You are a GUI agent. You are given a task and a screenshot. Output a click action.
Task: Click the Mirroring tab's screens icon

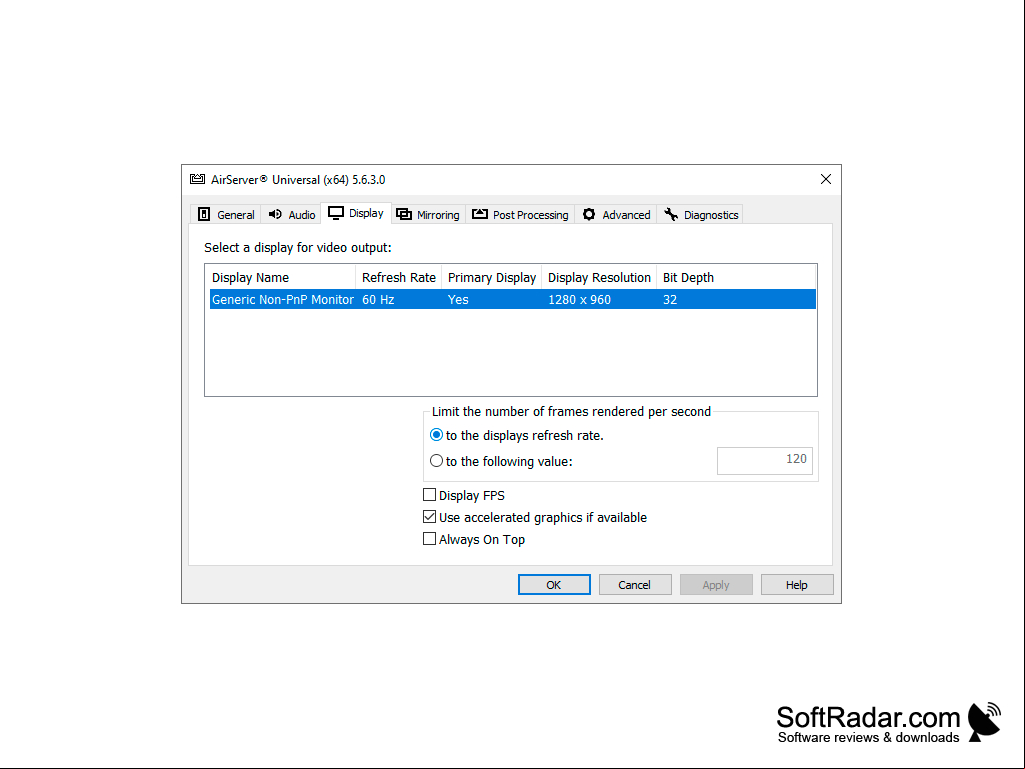(404, 214)
